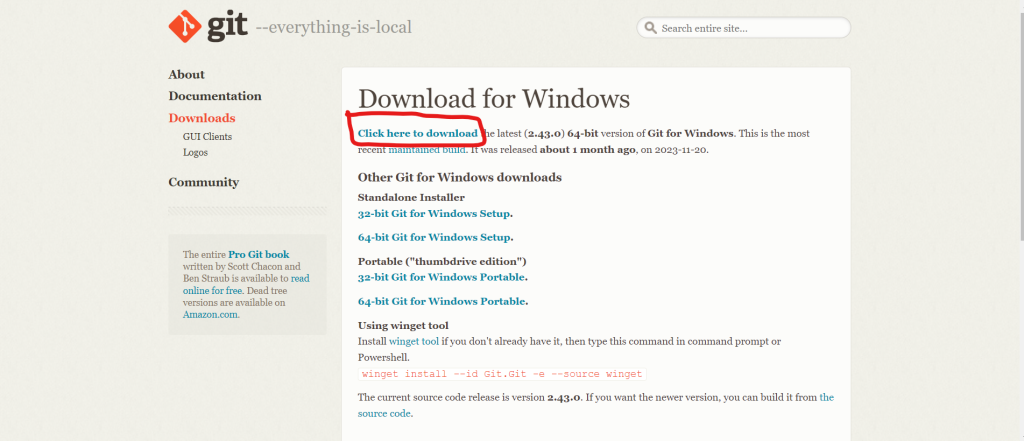Click the search magnifier icon

click(x=650, y=28)
